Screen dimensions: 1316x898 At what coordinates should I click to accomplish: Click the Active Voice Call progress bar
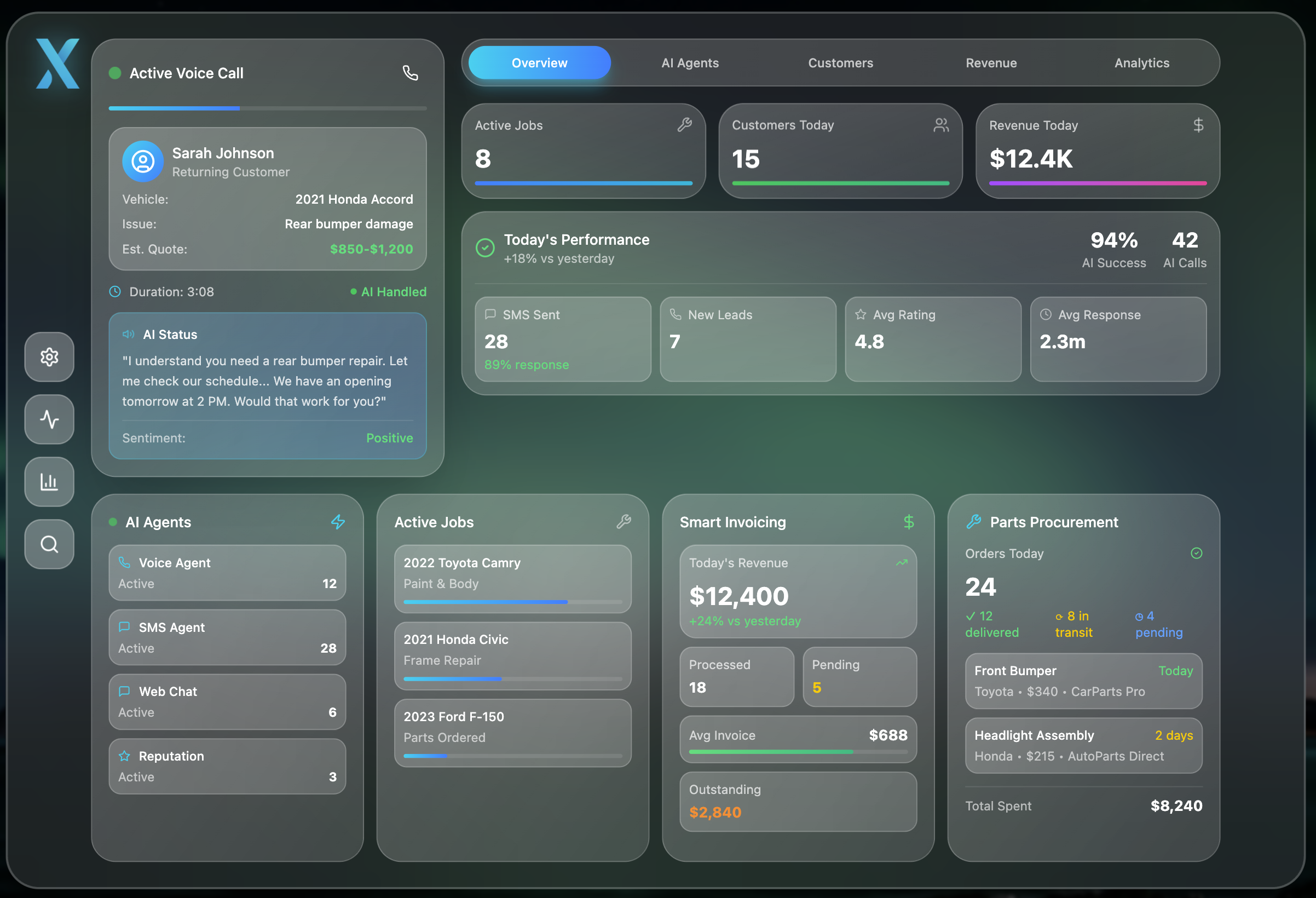pos(267,108)
